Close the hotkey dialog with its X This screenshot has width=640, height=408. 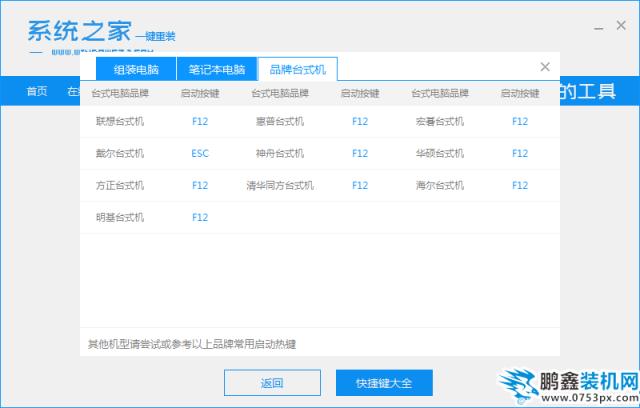tap(545, 67)
